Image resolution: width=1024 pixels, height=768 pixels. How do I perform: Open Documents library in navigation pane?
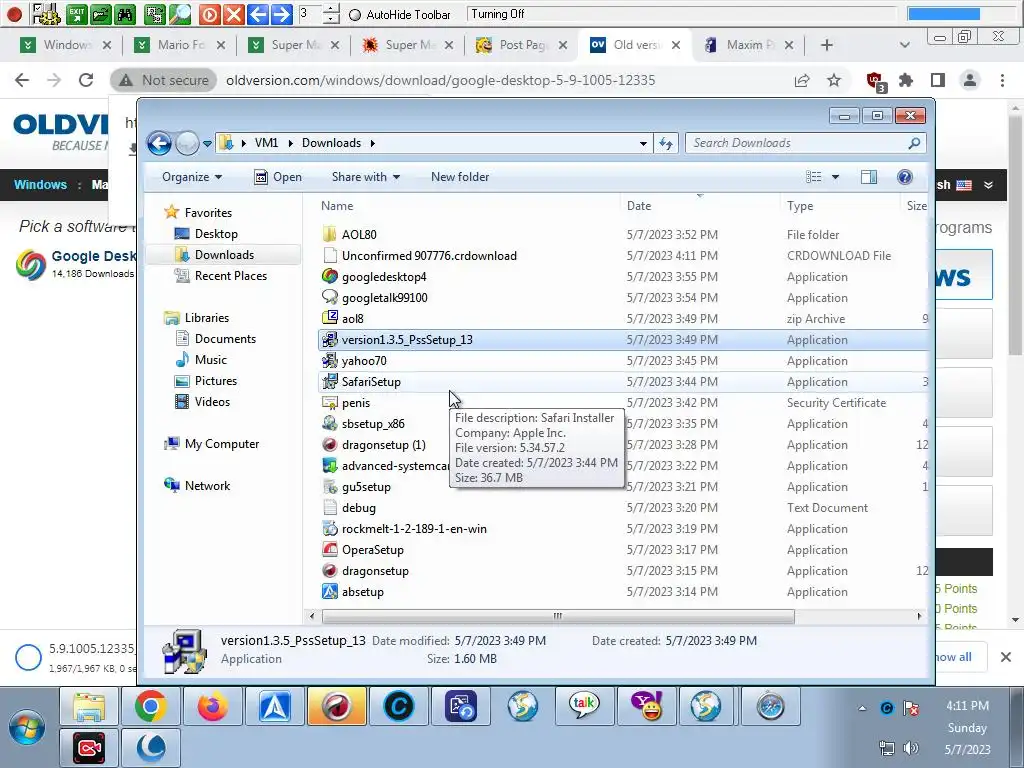(x=225, y=339)
